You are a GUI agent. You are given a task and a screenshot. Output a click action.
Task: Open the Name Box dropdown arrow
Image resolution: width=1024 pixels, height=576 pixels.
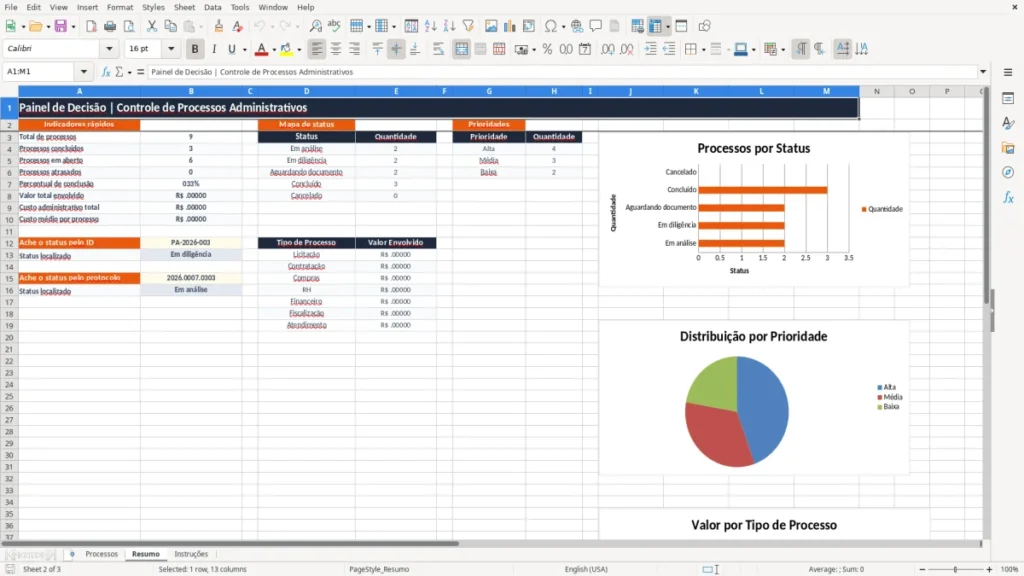click(x=84, y=72)
